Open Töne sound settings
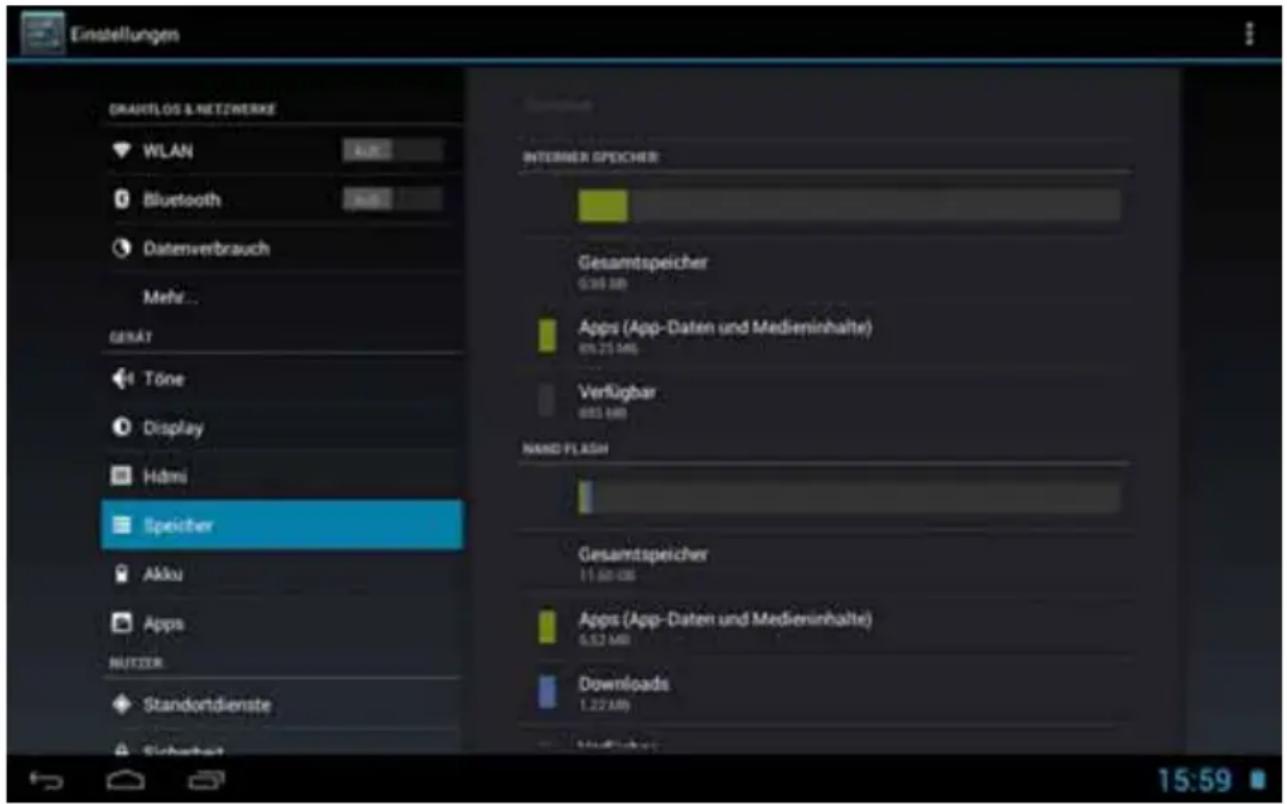This screenshot has width=1287, height=804. (x=282, y=379)
